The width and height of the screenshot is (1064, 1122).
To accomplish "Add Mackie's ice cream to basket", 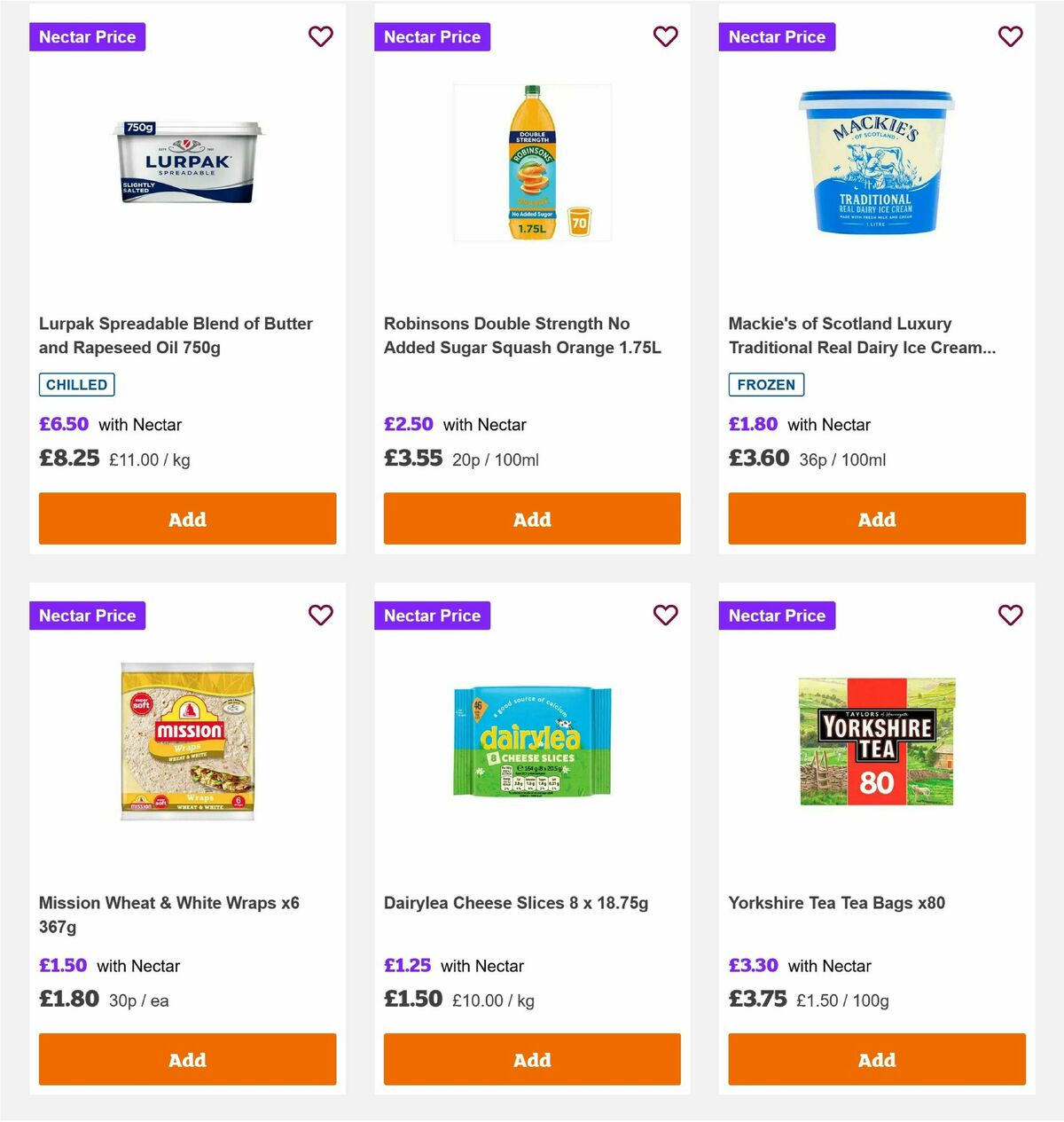I will (x=877, y=518).
